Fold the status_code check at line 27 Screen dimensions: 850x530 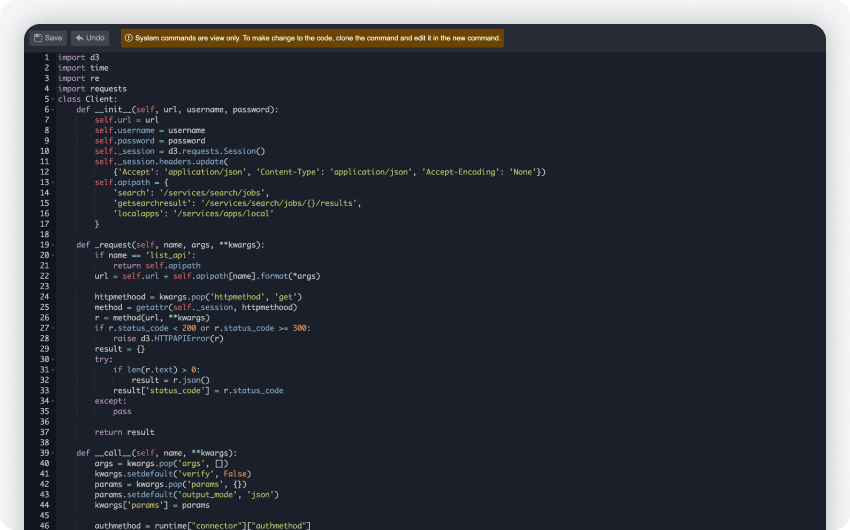(52, 328)
